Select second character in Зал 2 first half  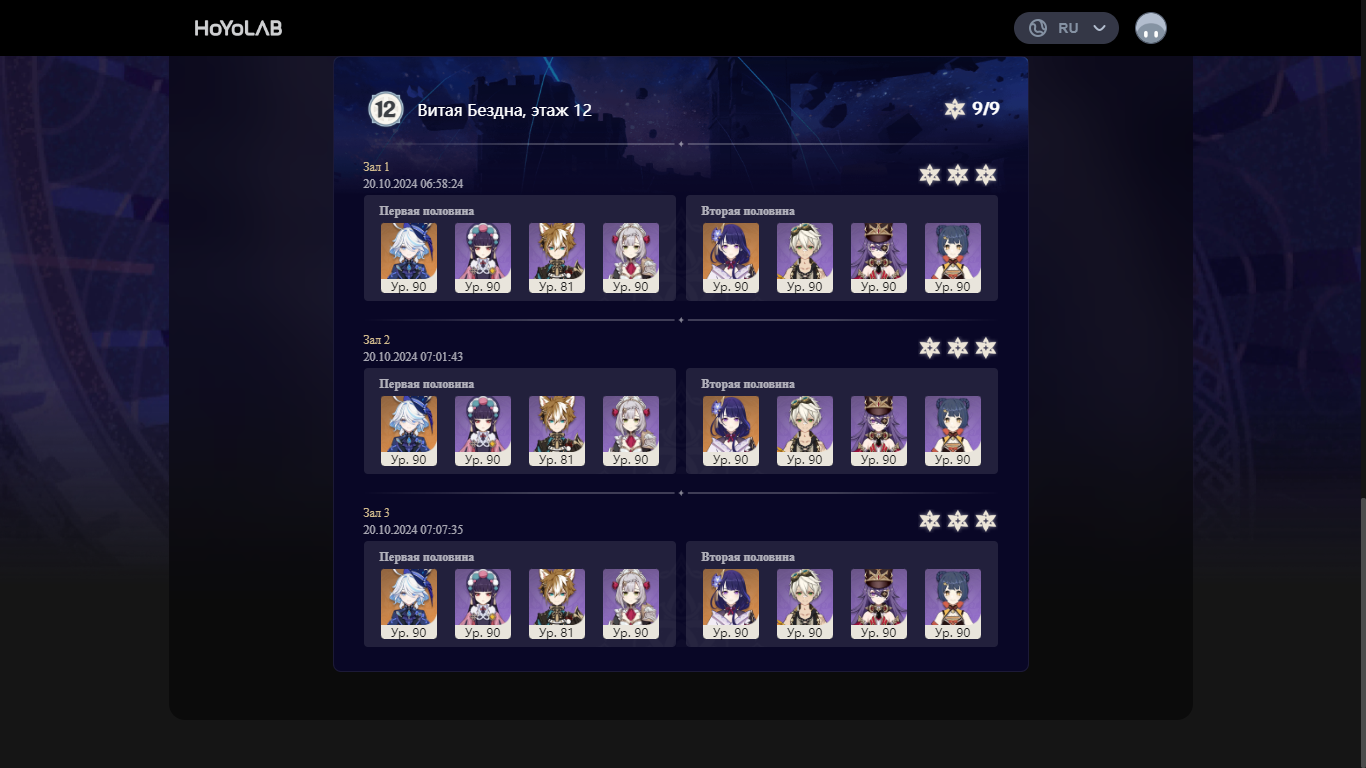pyautogui.click(x=483, y=431)
